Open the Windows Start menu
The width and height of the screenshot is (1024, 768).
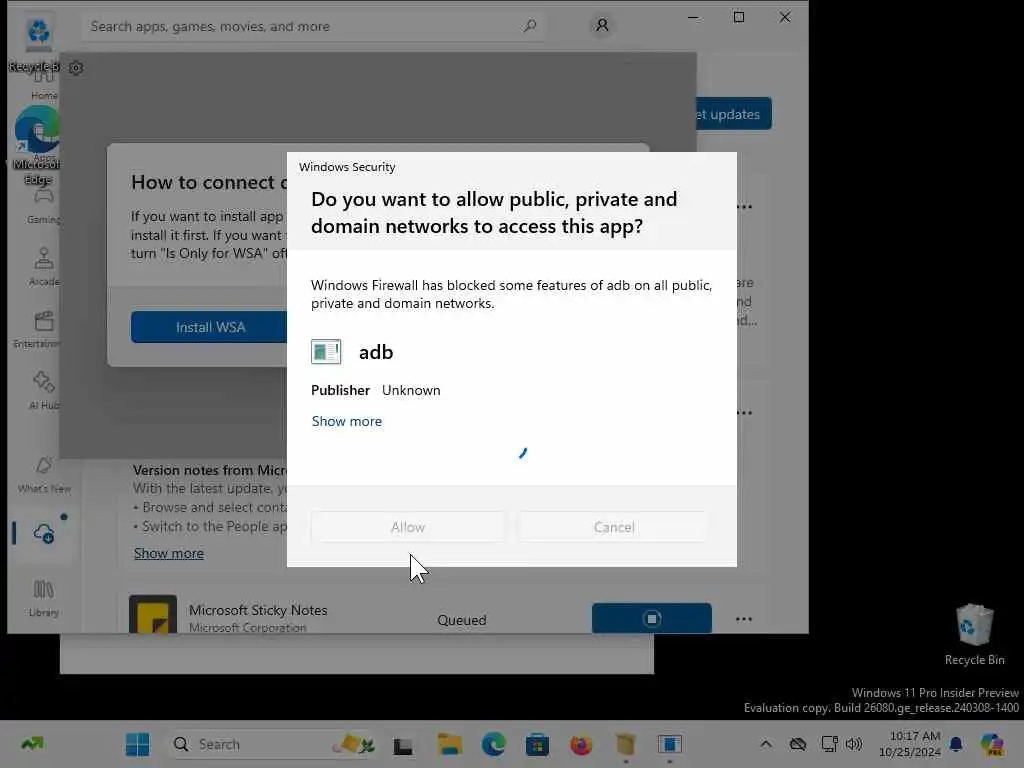click(137, 744)
